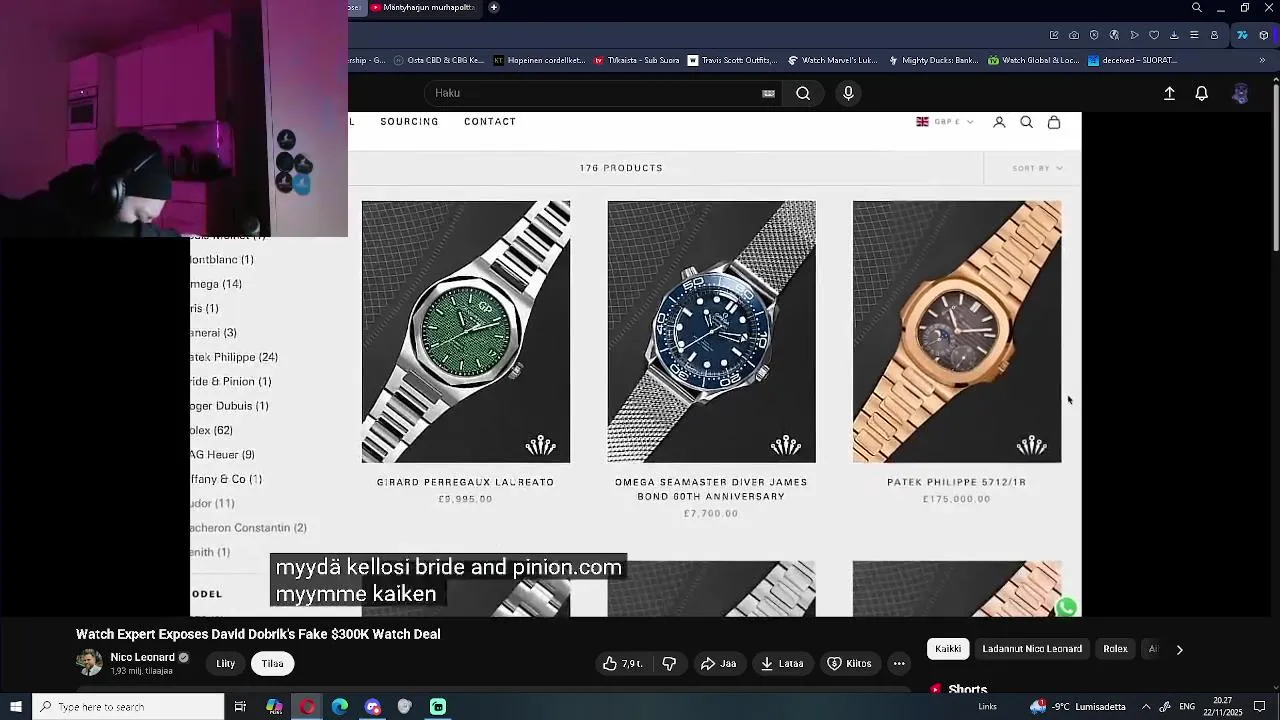The width and height of the screenshot is (1280, 720).
Task: Open the Opera GX taskbar icon
Action: (x=307, y=707)
